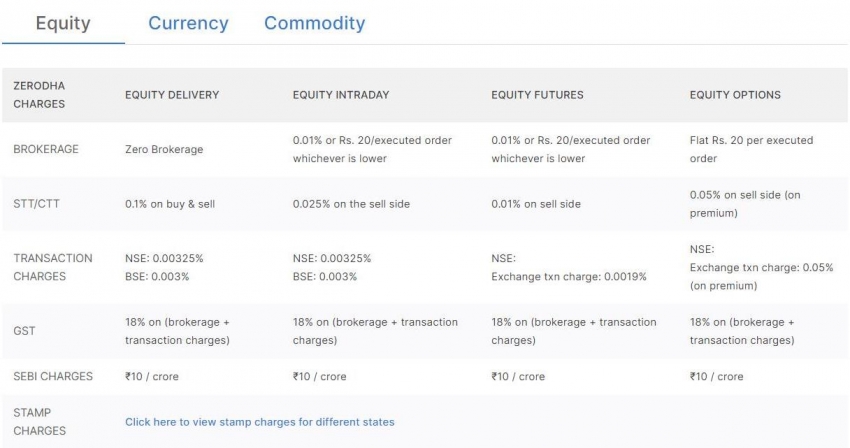Click stamp charges for different states link
Viewport: 850px width, 448px height.
point(260,422)
